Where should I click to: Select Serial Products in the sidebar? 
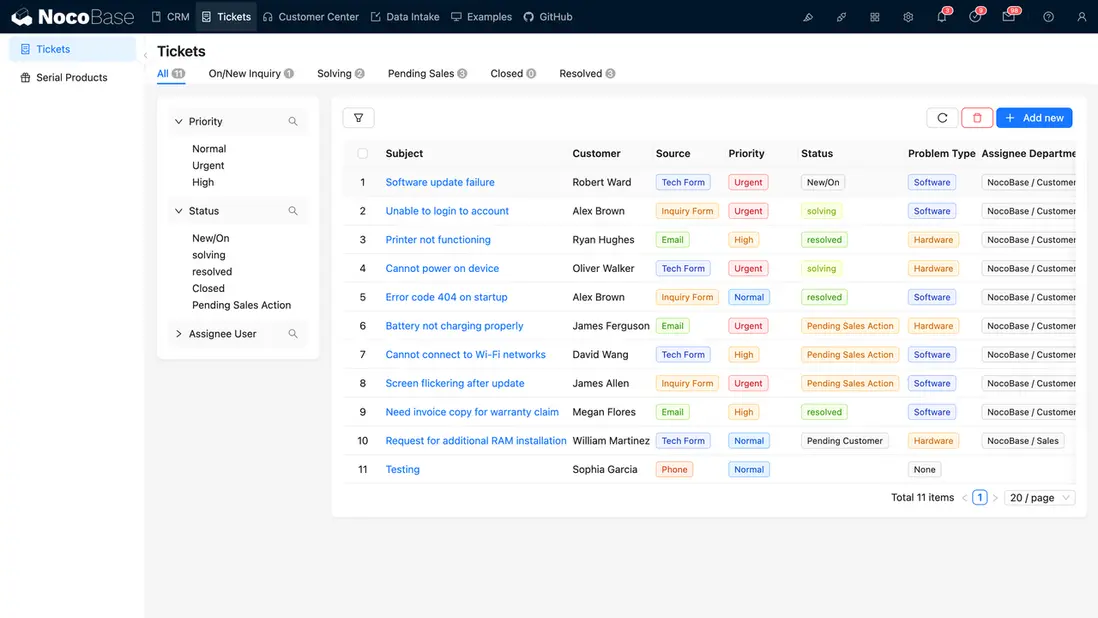coord(71,78)
